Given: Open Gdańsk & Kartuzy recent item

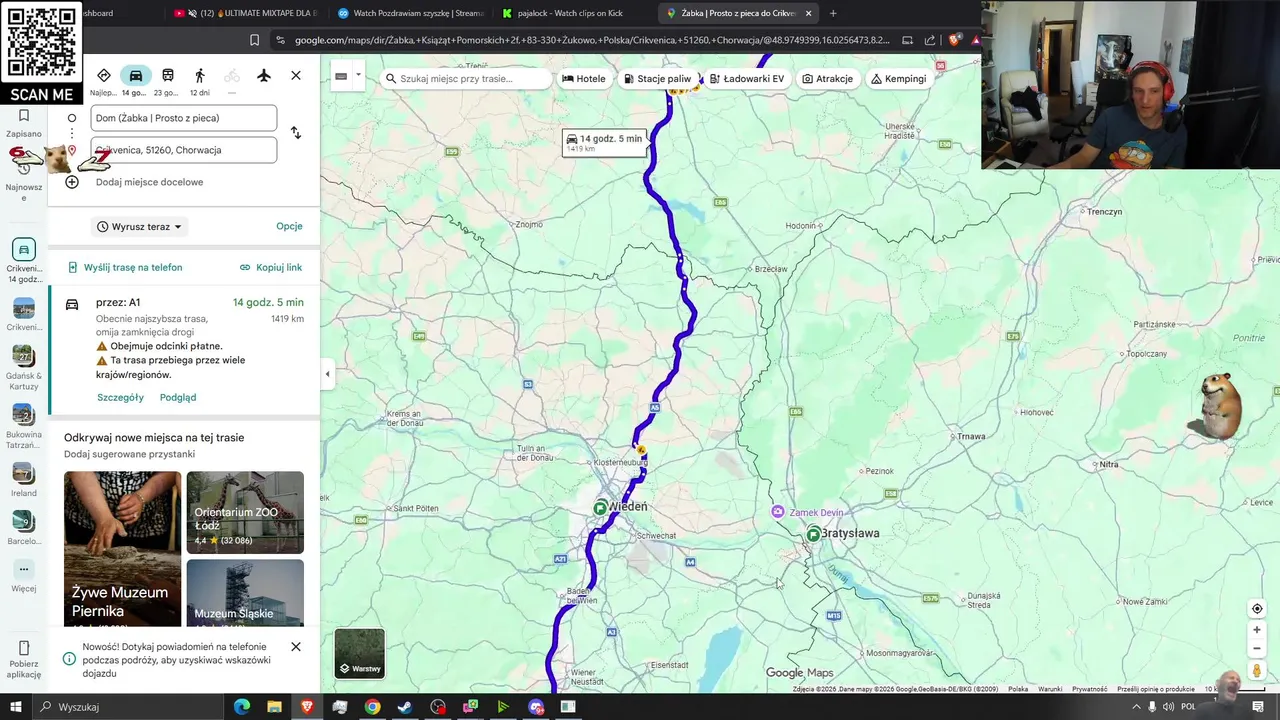Looking at the screenshot, I should coord(24,369).
